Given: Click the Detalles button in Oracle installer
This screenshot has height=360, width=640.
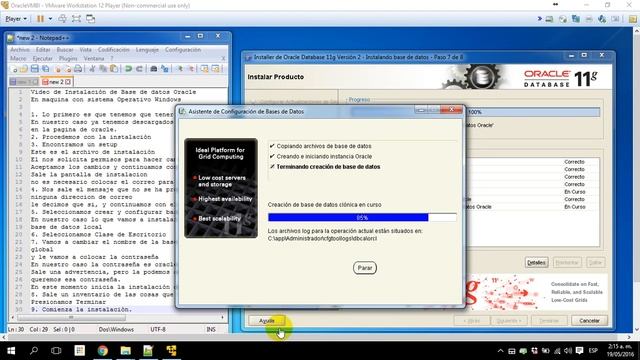Looking at the screenshot, I should point(536,262).
